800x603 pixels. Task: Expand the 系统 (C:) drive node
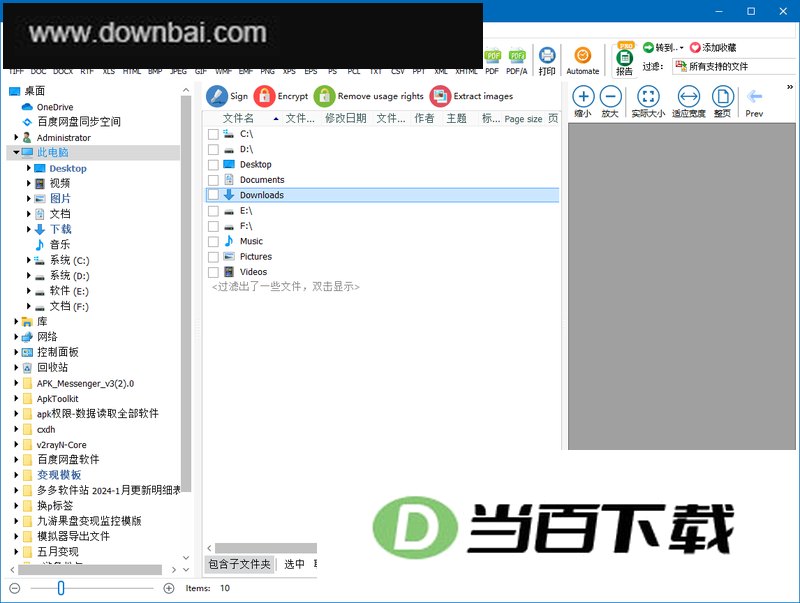click(29, 260)
